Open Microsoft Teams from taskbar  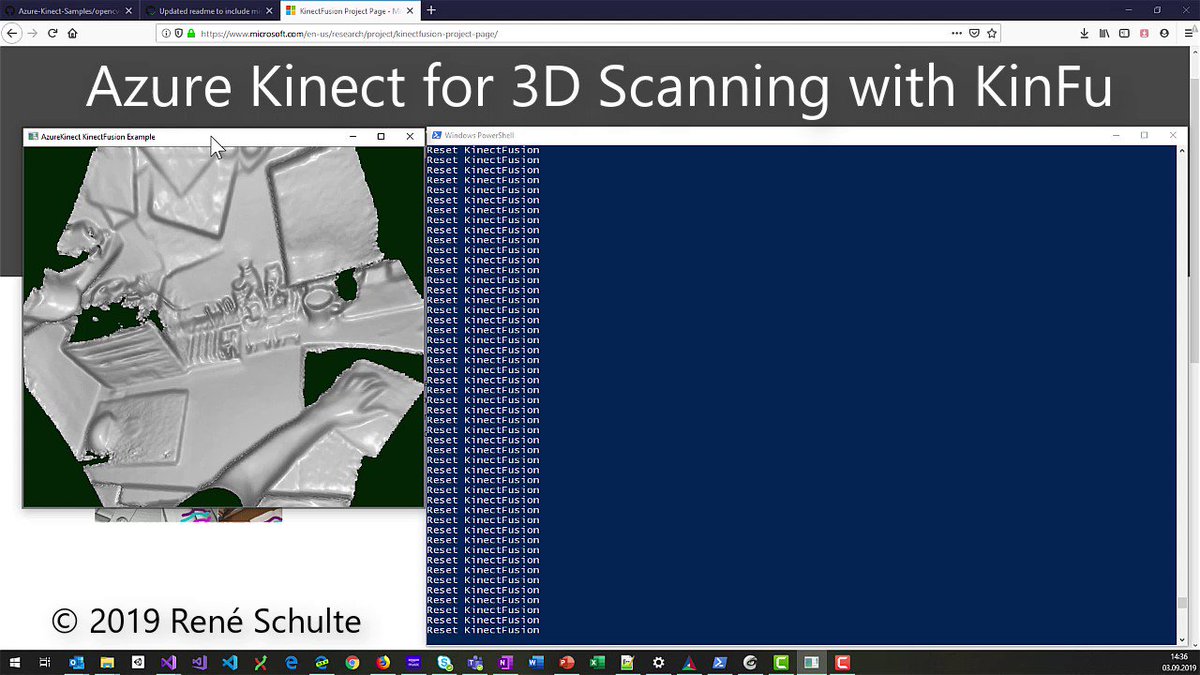pos(475,662)
